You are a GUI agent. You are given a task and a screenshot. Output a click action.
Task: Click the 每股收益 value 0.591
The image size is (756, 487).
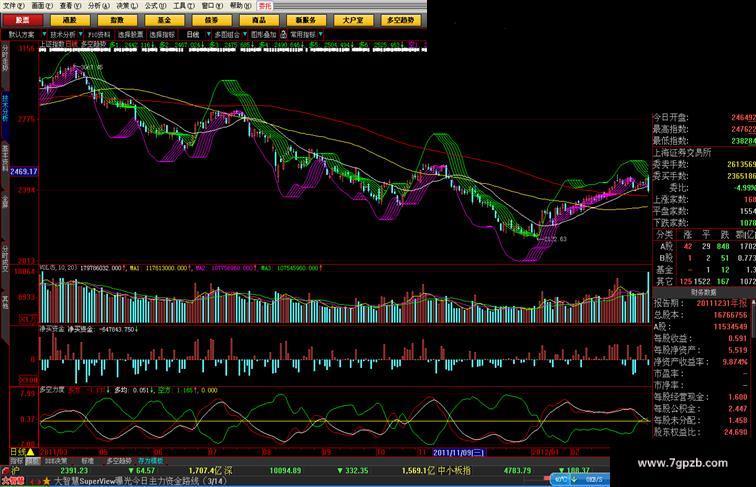tap(738, 338)
